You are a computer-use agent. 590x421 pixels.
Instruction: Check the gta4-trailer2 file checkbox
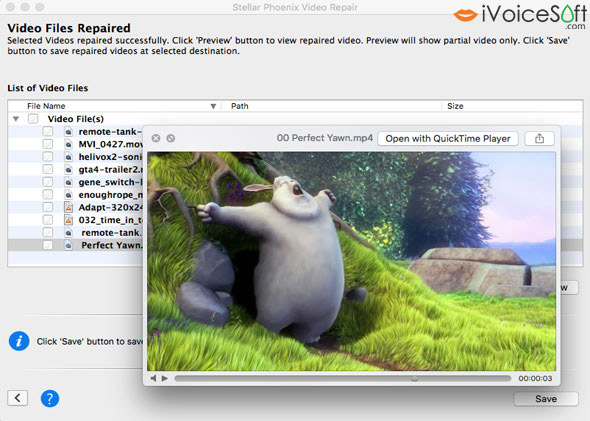pyautogui.click(x=48, y=169)
